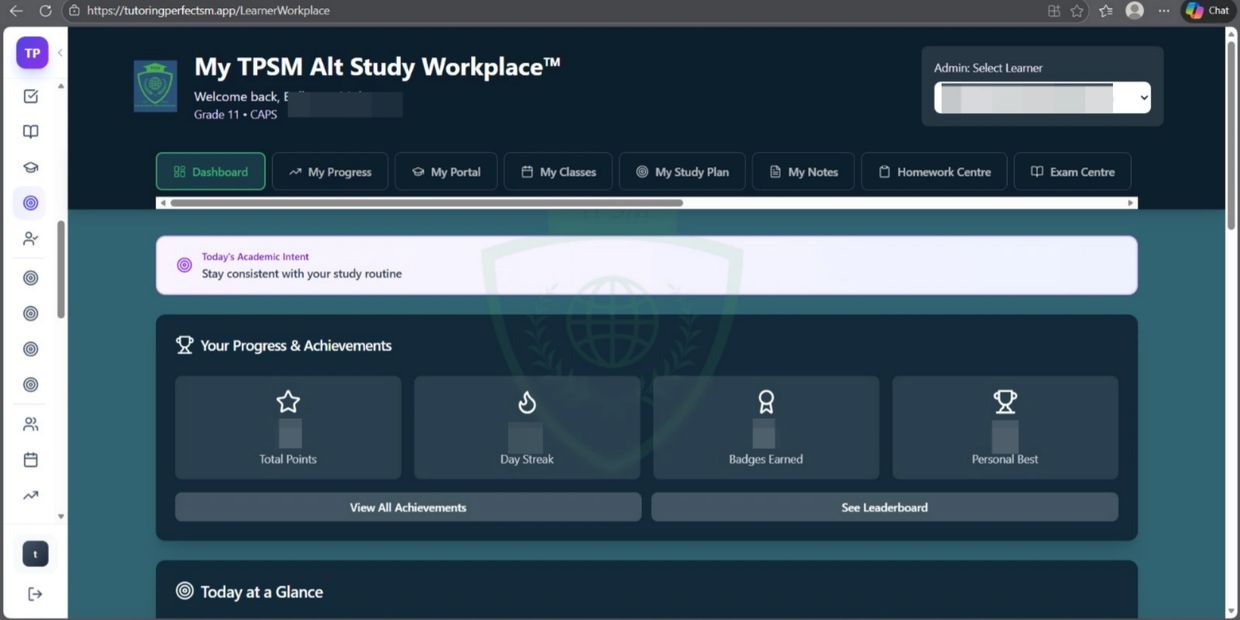Click the logout icon at sidebar bottom
The width and height of the screenshot is (1240, 620).
(x=35, y=594)
